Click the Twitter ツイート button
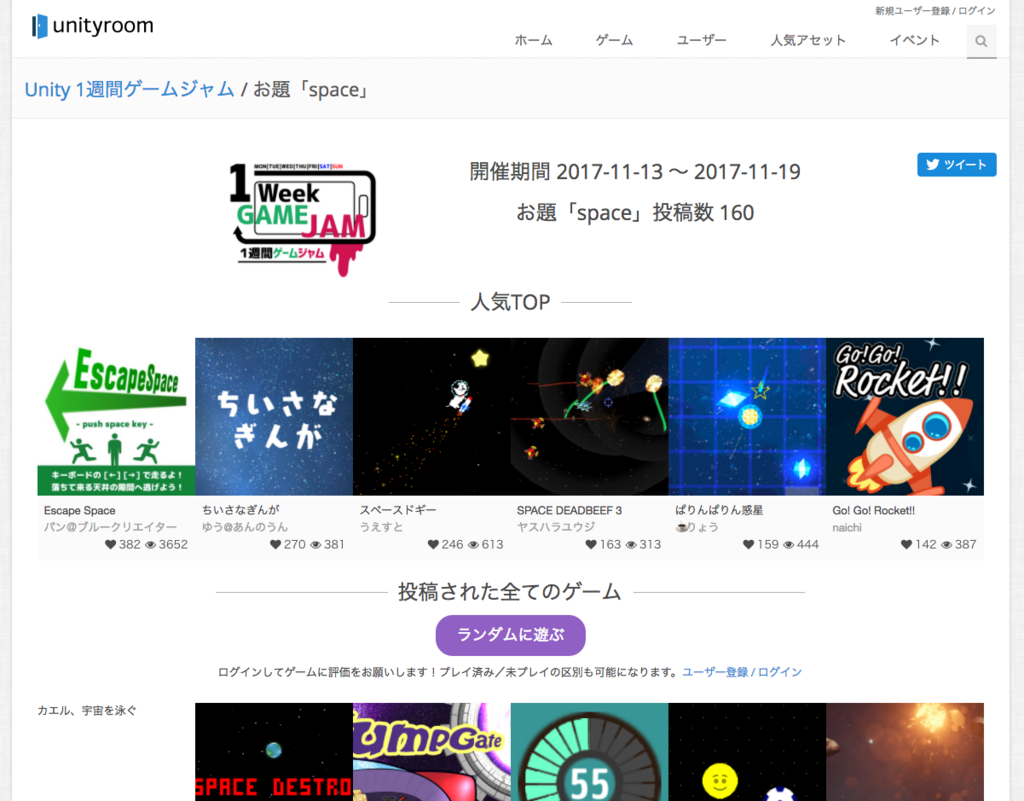The width and height of the screenshot is (1024, 801). (957, 165)
